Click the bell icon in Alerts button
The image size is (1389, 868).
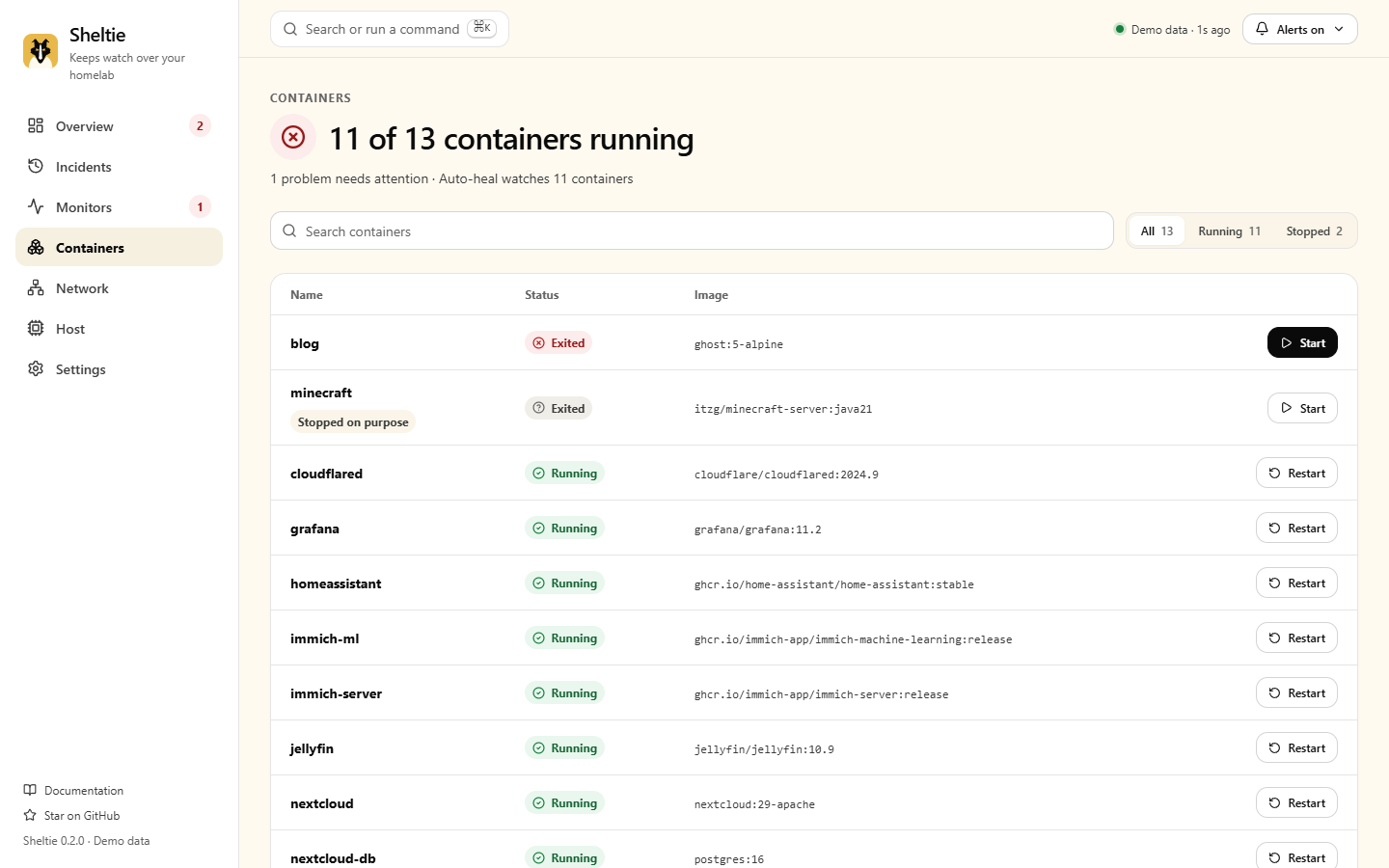tap(1262, 29)
